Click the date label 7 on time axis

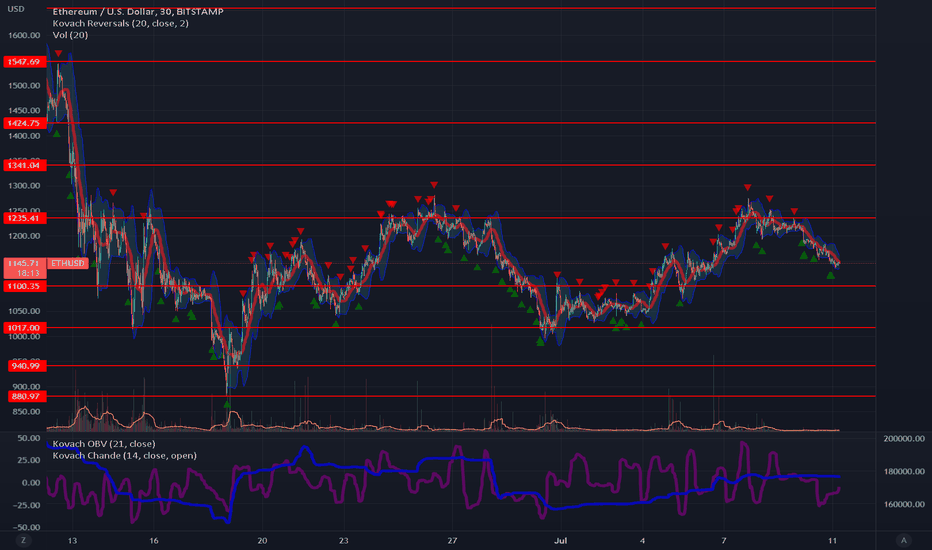(x=723, y=540)
